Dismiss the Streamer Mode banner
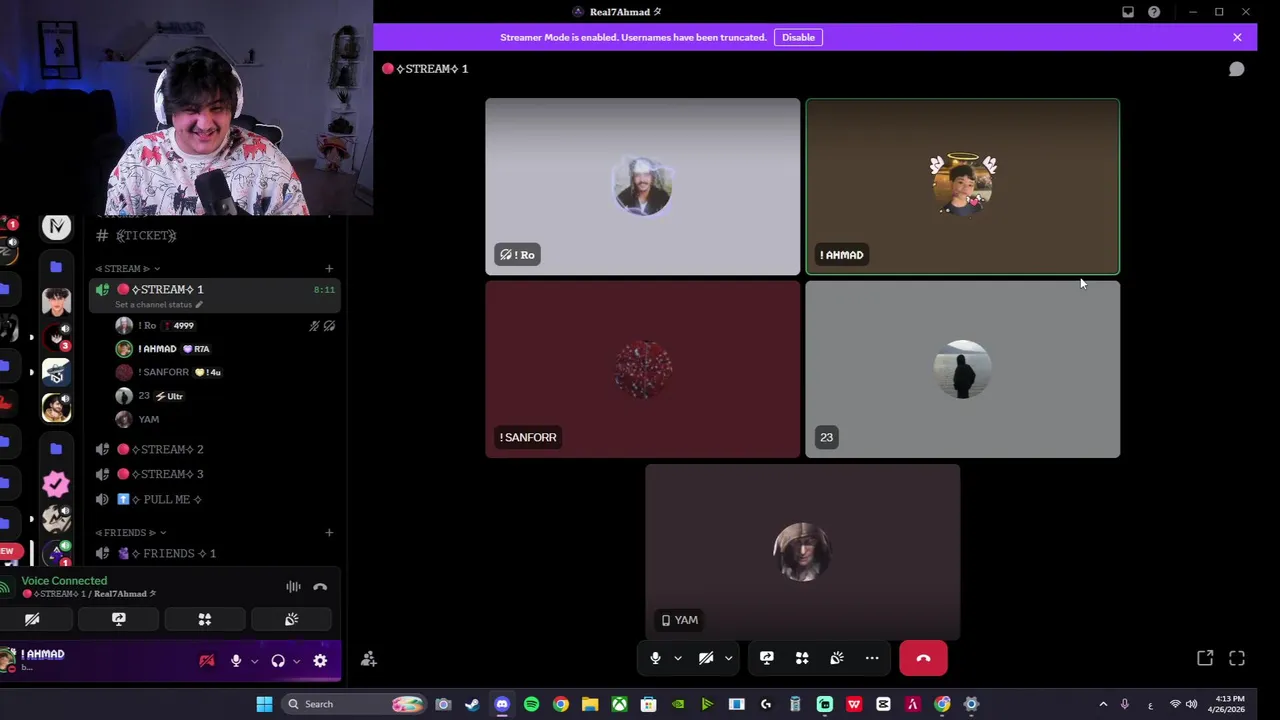The width and height of the screenshot is (1280, 720). click(x=1237, y=37)
